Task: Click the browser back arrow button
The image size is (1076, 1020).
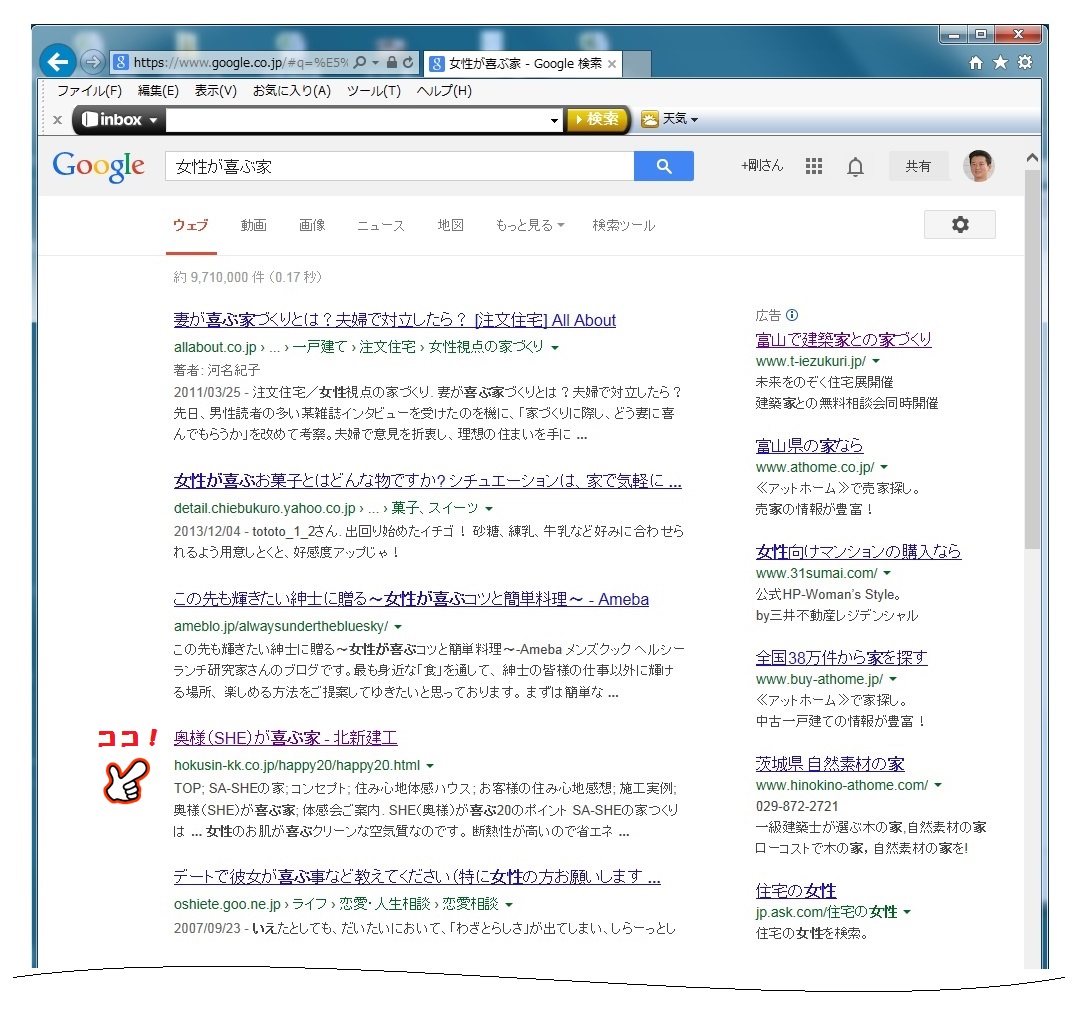Action: pos(58,62)
